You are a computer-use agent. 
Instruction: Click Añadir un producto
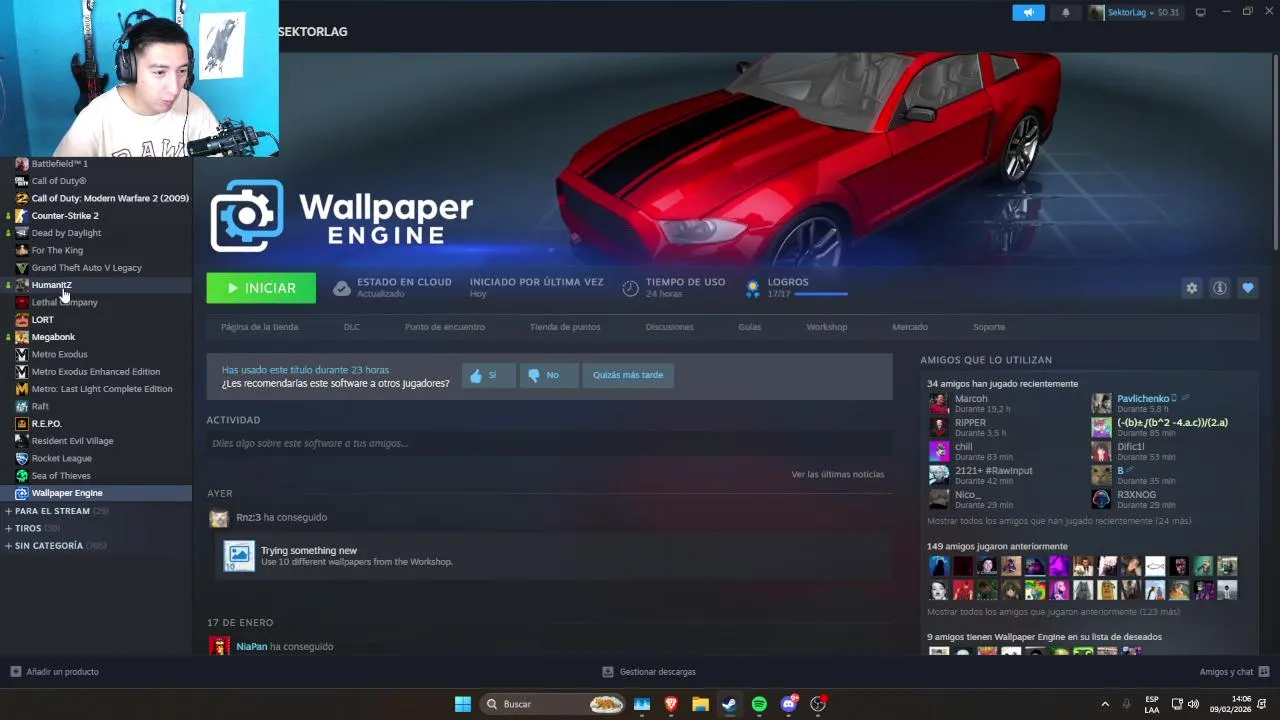tap(55, 672)
